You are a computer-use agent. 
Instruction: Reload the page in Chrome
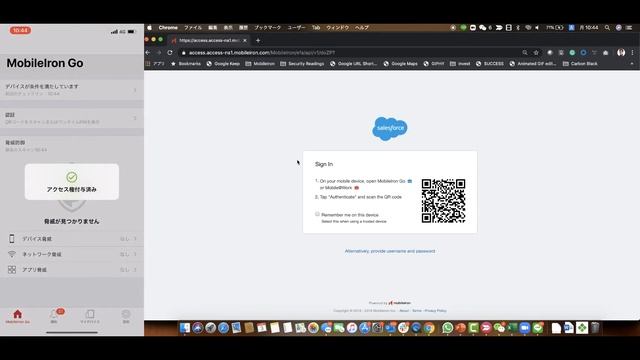[170, 53]
